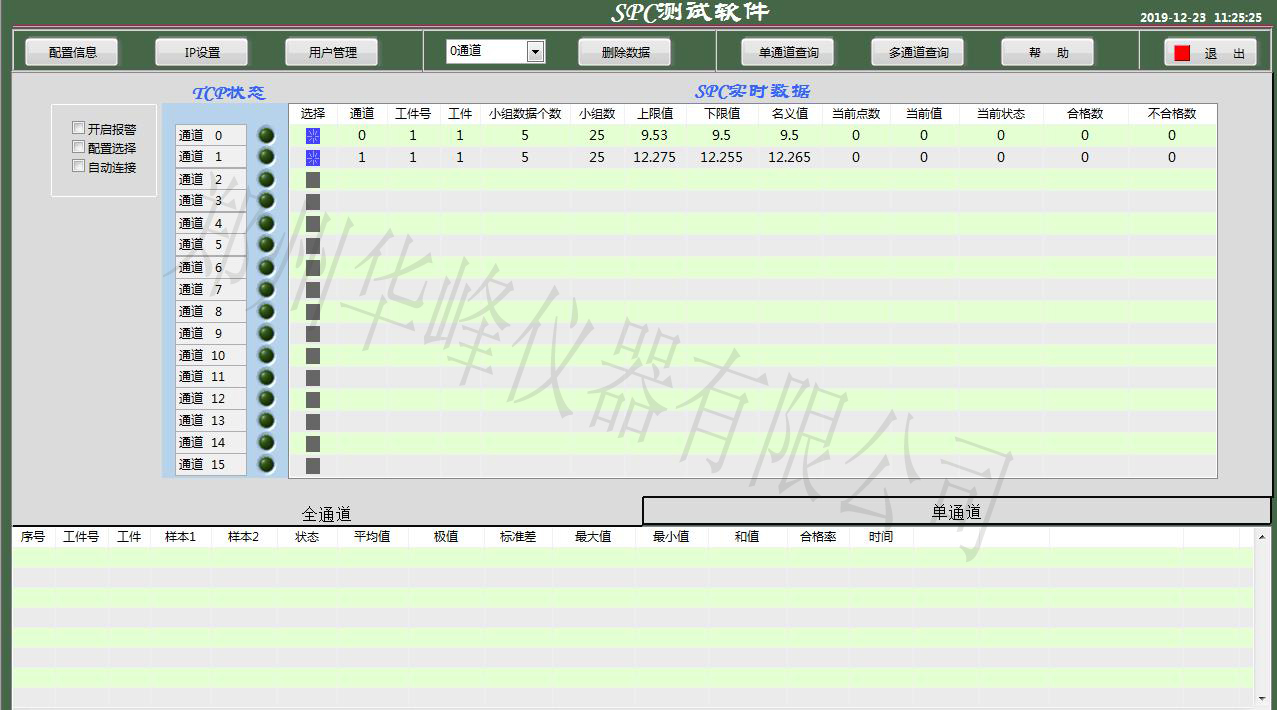1277x710 pixels.
Task: Switch to the 全通道 tab
Action: coord(326,514)
